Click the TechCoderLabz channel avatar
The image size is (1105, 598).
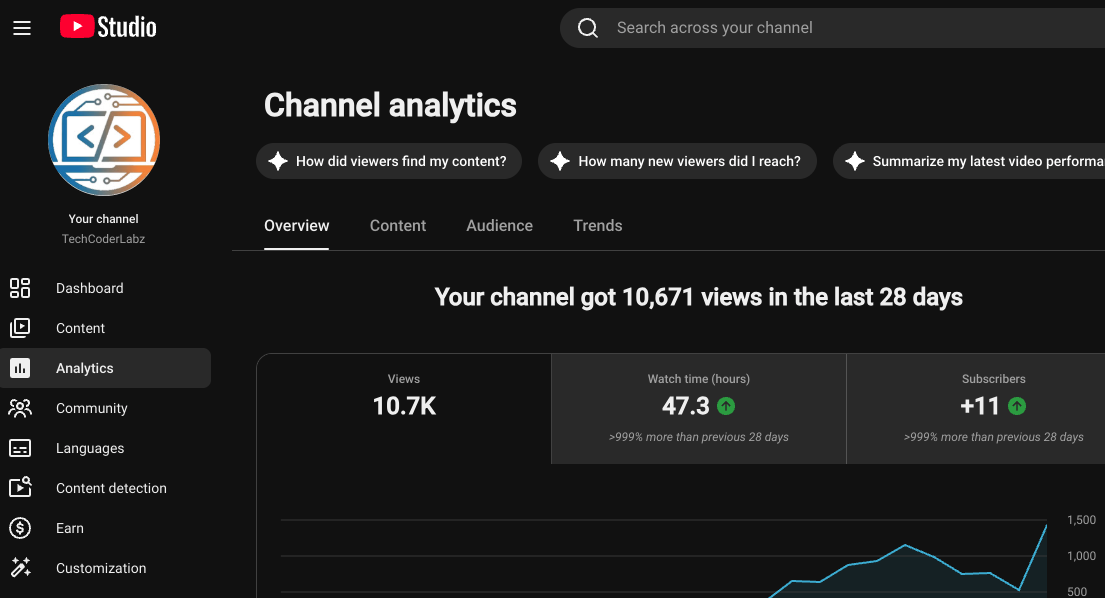click(104, 140)
